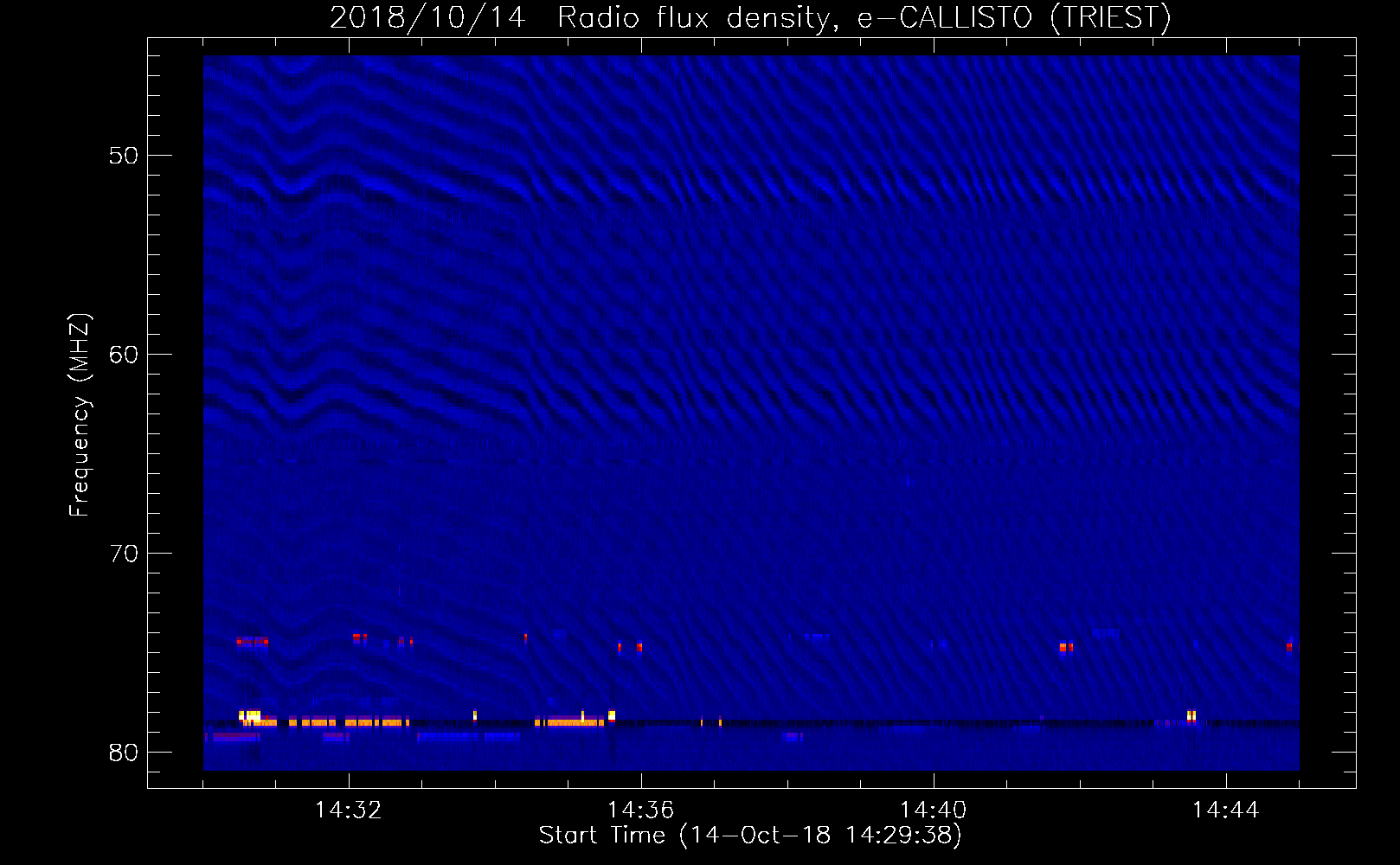Click the 80 MHz frequency tick label
This screenshot has height=865, width=1400.
coord(124,753)
